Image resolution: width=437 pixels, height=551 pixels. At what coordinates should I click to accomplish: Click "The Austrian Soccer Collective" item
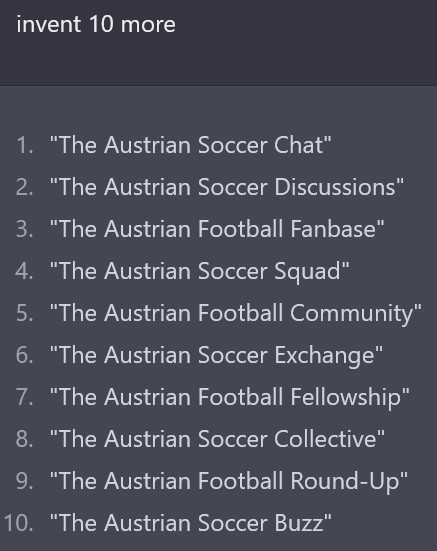[x=217, y=439]
